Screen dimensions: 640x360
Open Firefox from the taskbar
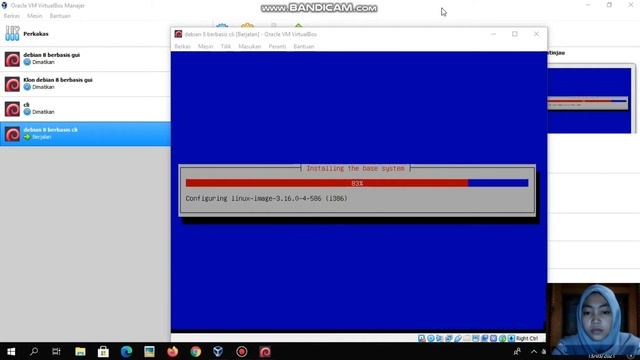[173, 351]
